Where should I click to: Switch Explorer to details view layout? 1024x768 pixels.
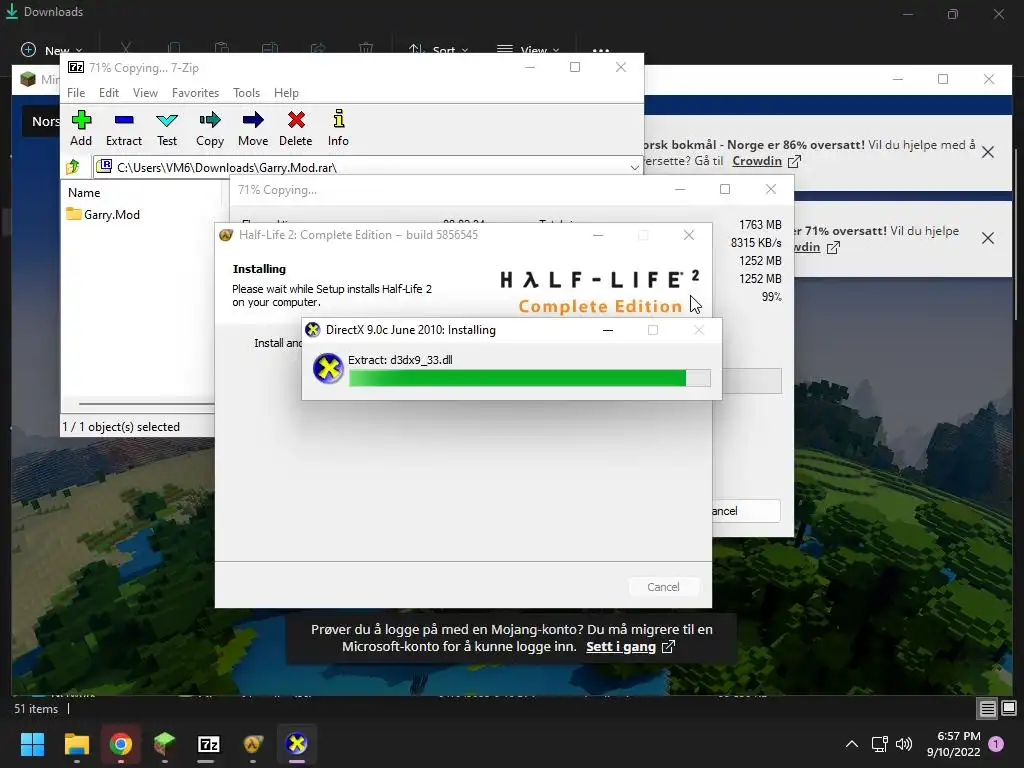coord(987,709)
